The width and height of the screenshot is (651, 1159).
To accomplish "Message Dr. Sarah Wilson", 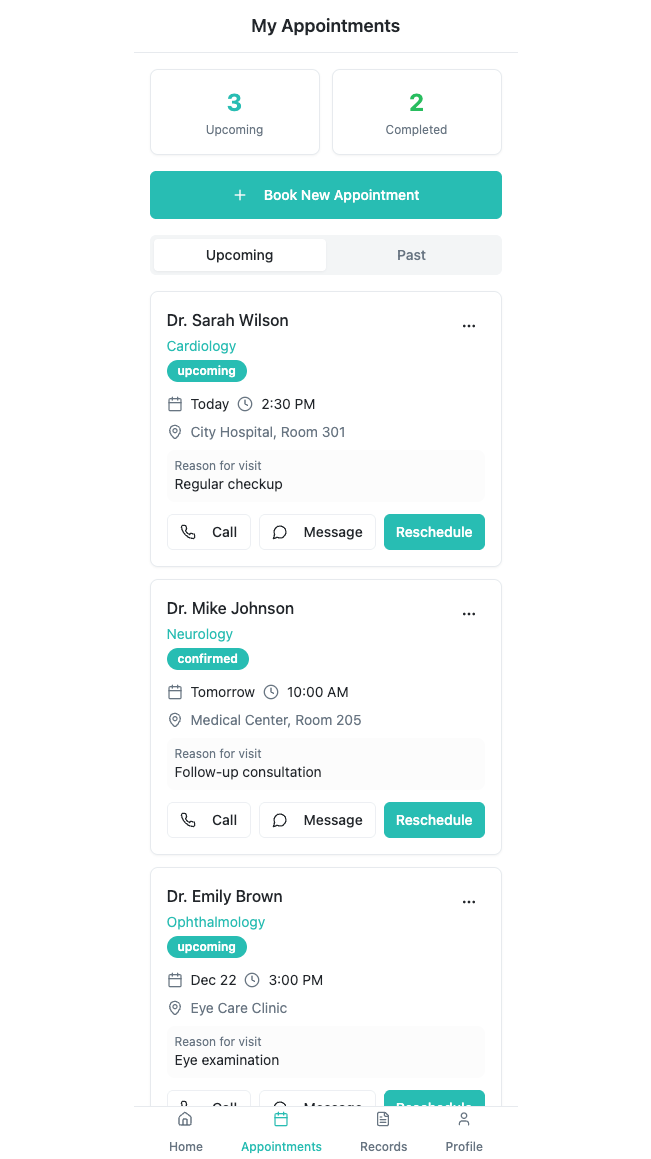I will (x=318, y=532).
